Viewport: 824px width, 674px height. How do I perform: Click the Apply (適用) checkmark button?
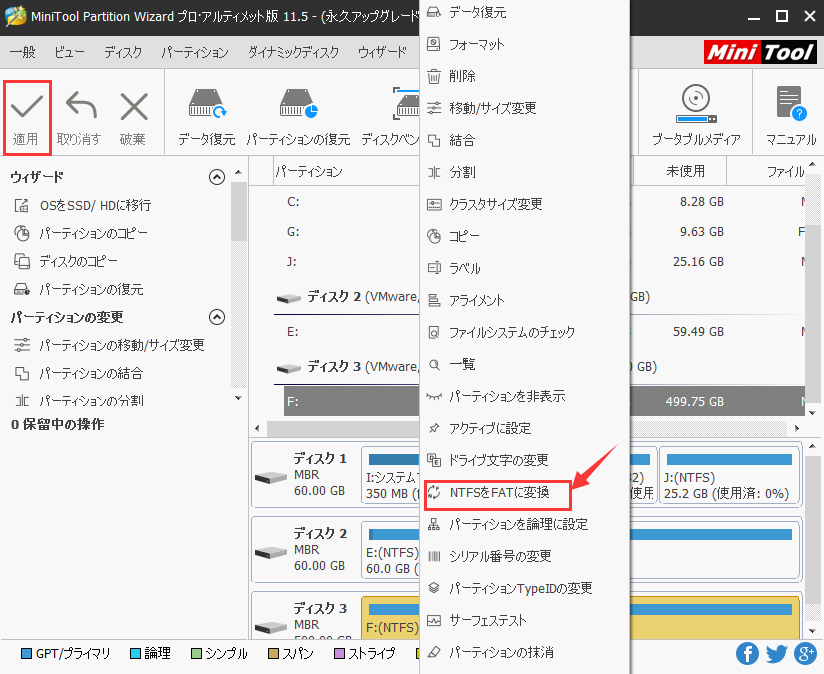point(27,118)
